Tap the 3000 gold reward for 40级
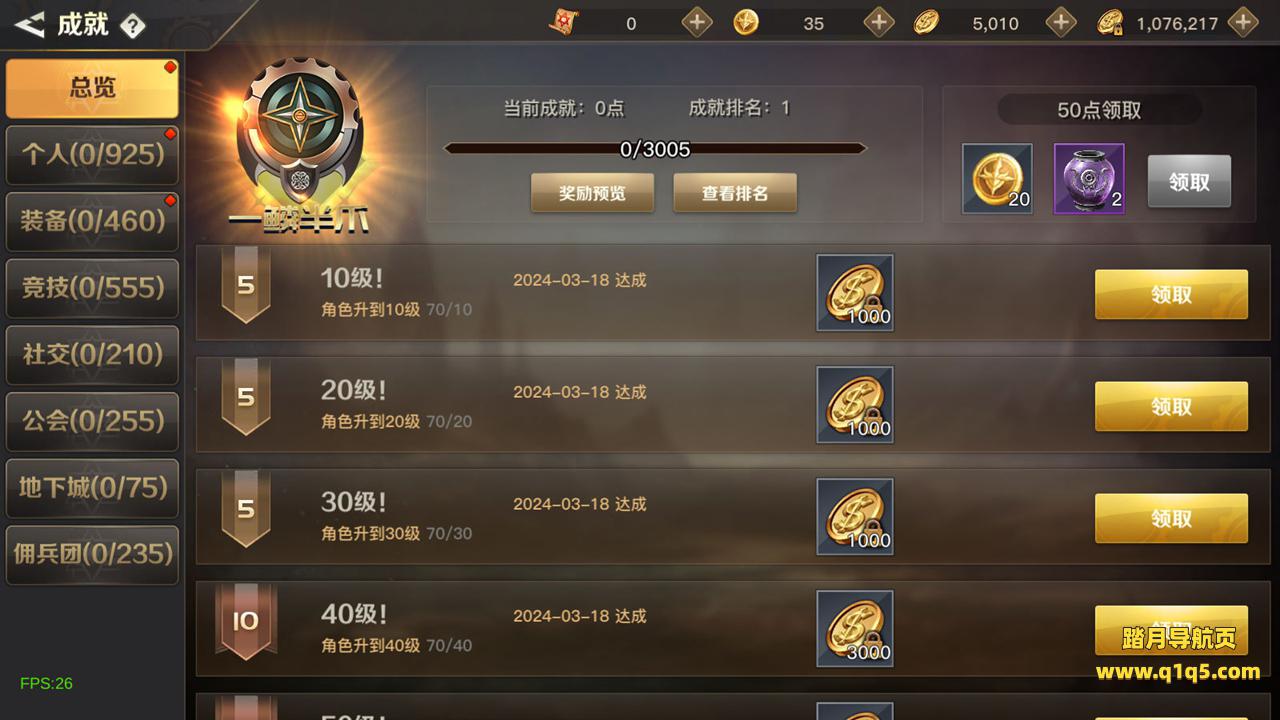 tap(855, 628)
